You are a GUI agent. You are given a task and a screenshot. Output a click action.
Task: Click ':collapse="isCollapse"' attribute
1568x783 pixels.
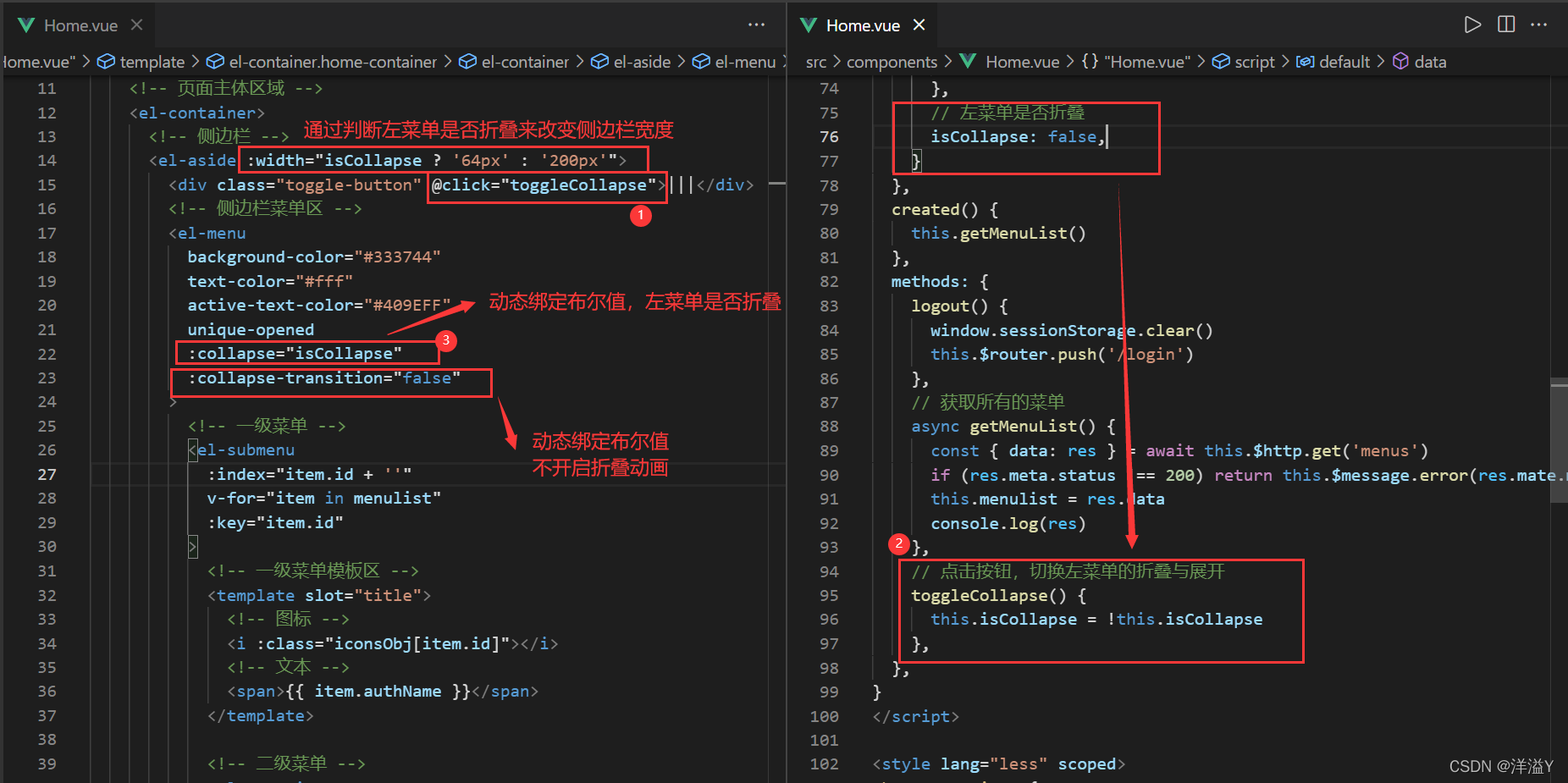pyautogui.click(x=295, y=354)
